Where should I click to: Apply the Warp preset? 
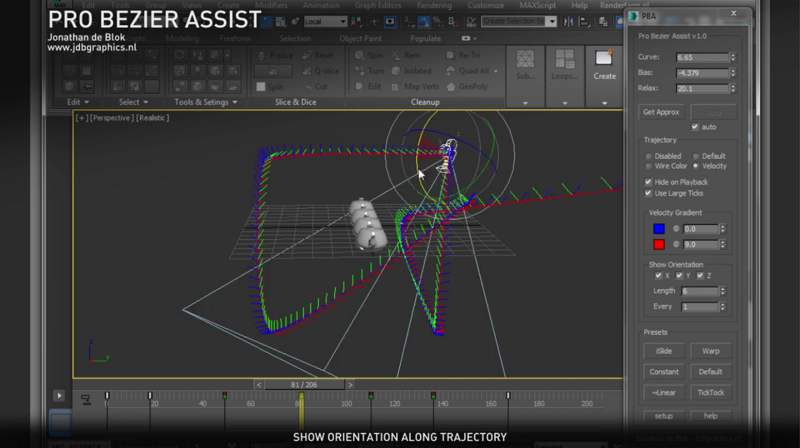[x=711, y=351]
